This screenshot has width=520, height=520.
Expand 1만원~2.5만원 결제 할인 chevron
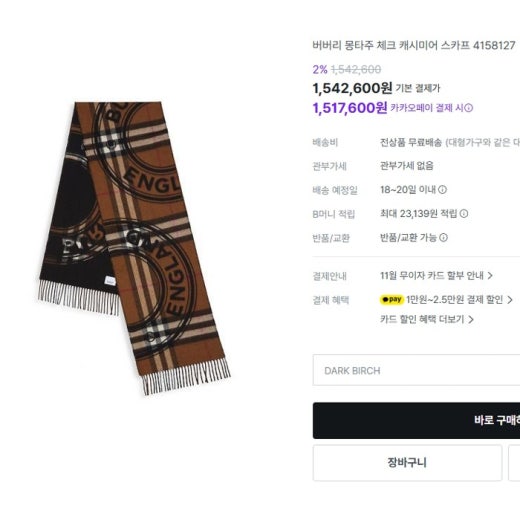[510, 300]
